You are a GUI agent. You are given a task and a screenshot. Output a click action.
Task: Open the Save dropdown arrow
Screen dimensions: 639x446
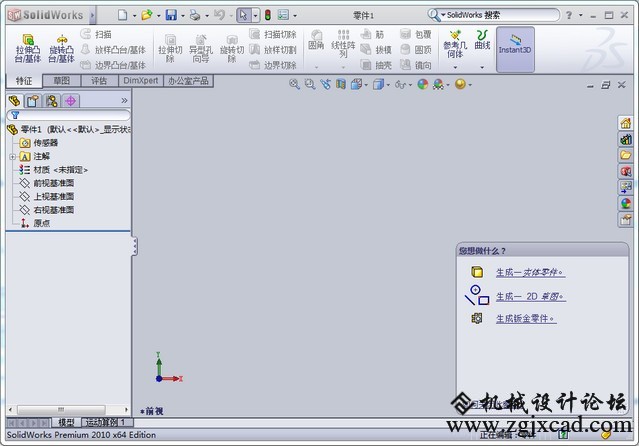[x=183, y=16]
